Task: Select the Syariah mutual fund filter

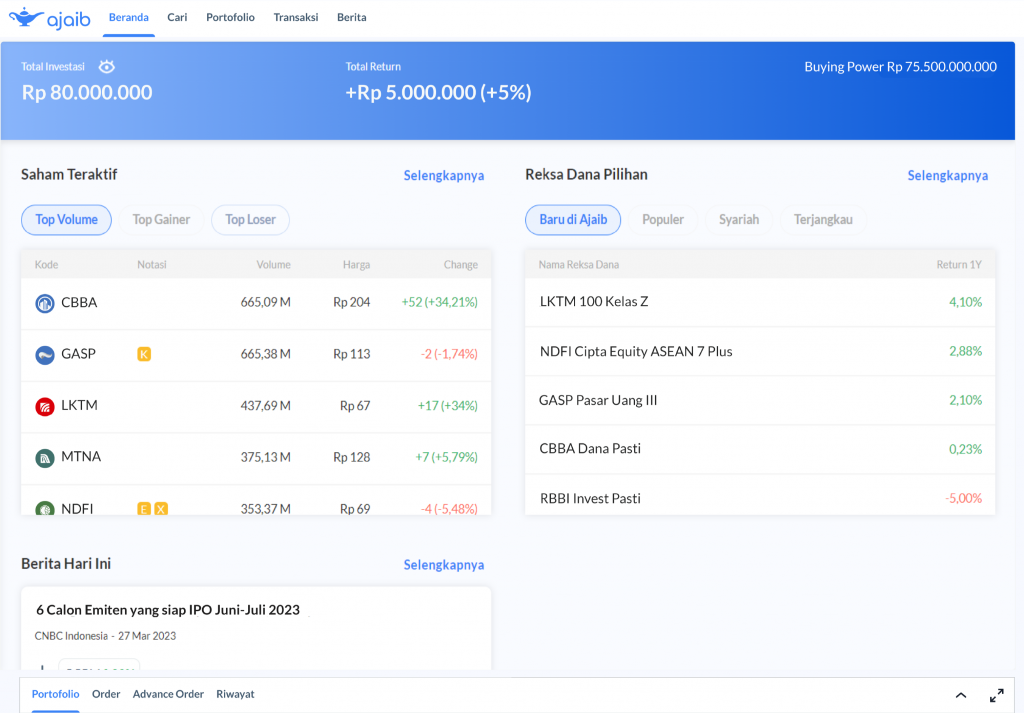Action: [739, 219]
